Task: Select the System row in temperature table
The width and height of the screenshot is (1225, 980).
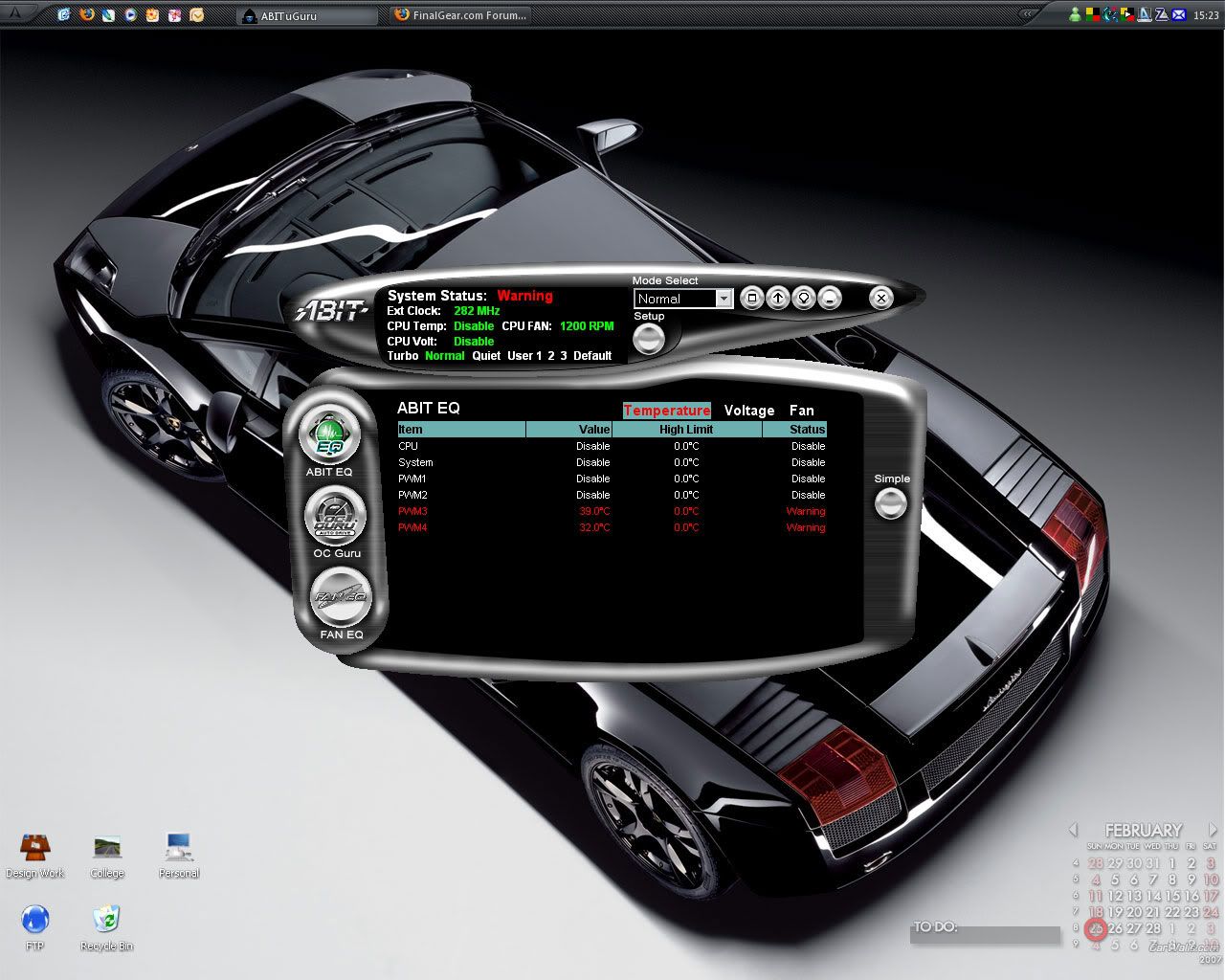Action: pyautogui.click(x=612, y=462)
